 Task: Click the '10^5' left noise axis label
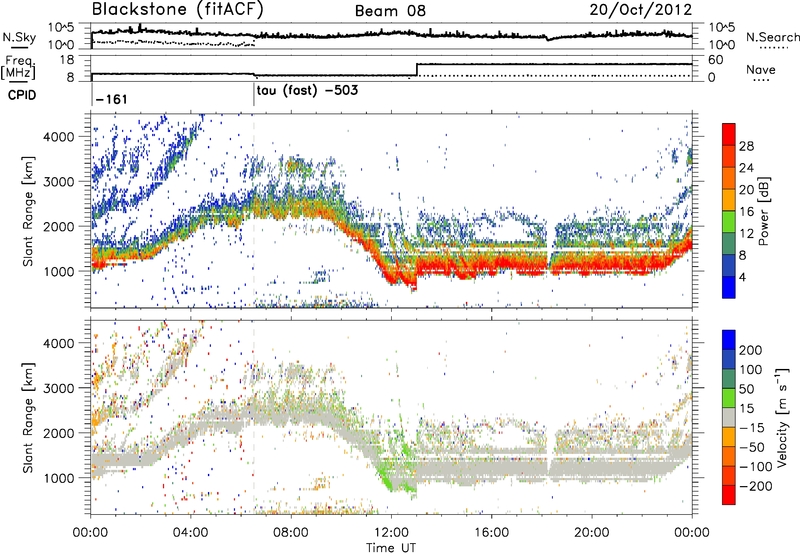61,27
